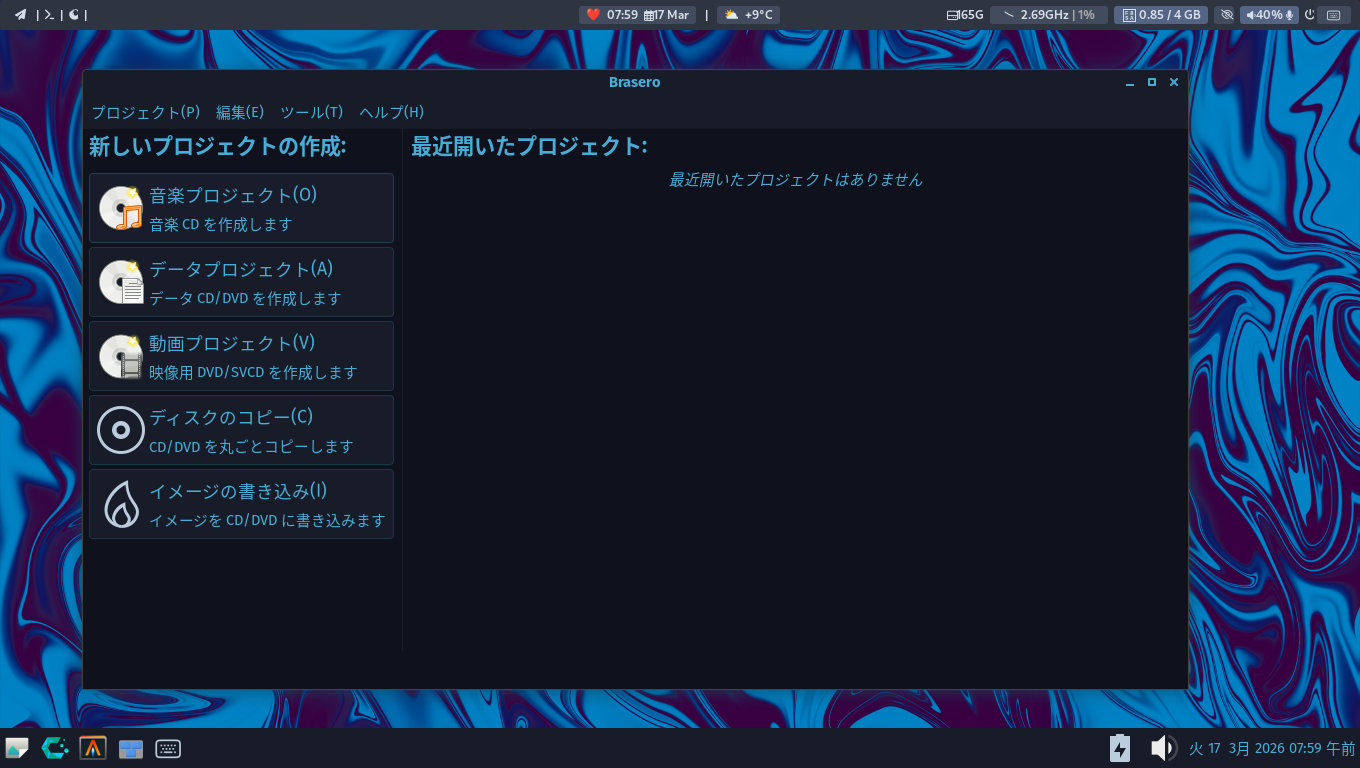Open the power icon in top panel
The width and height of the screenshot is (1360, 768).
1309,15
